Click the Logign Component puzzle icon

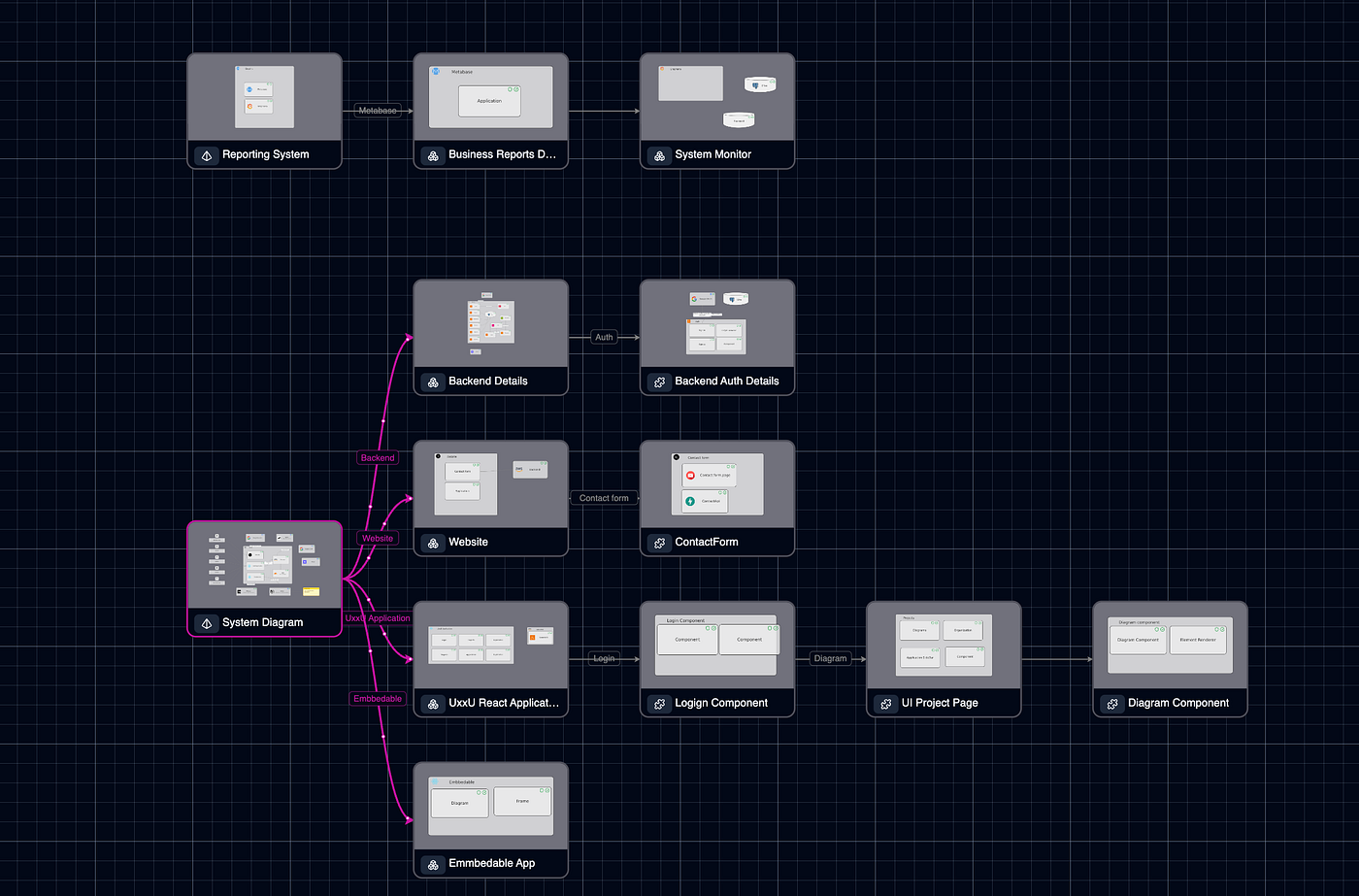pyautogui.click(x=660, y=704)
